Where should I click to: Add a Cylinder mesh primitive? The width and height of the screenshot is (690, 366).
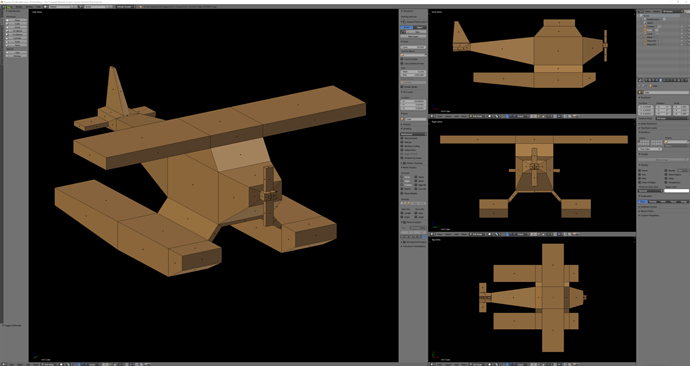pos(16,38)
